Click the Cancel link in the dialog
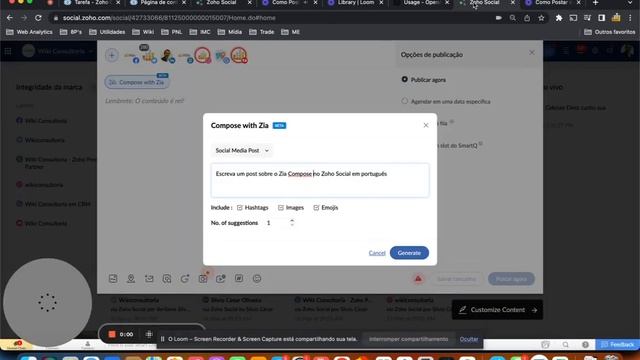Viewport: 640px width, 360px height. (377, 253)
